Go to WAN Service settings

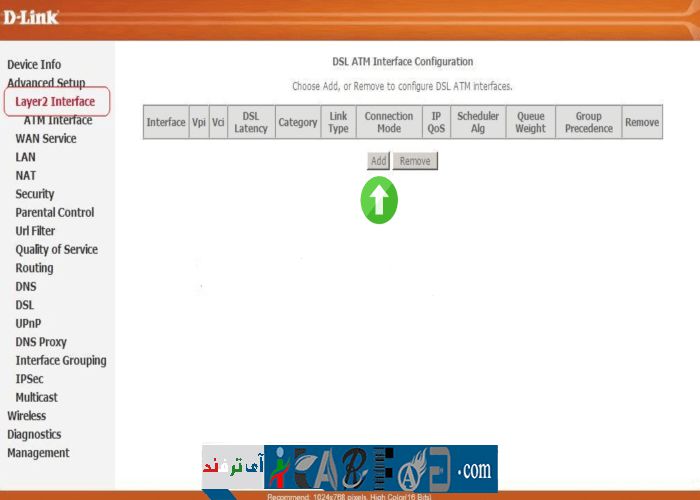tap(46, 139)
